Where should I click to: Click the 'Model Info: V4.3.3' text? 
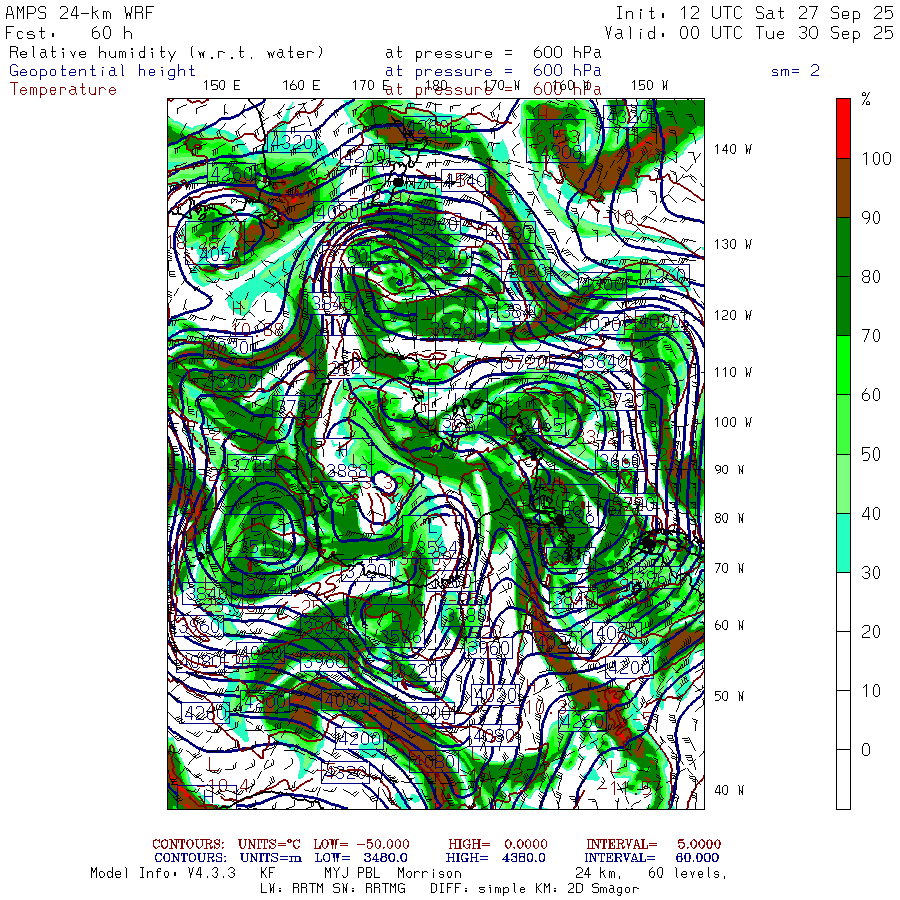coord(163,874)
